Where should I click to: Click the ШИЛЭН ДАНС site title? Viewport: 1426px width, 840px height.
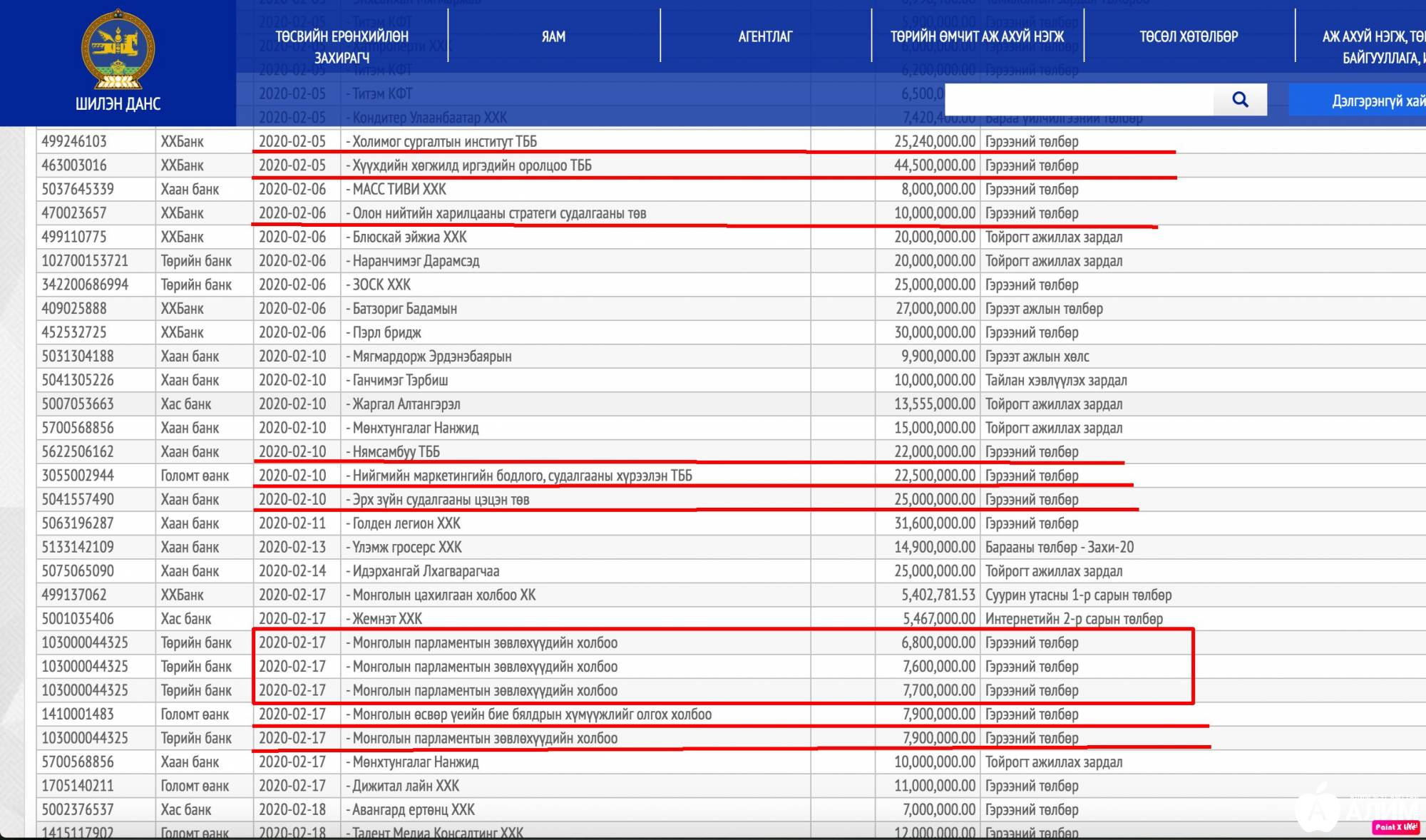[x=118, y=104]
